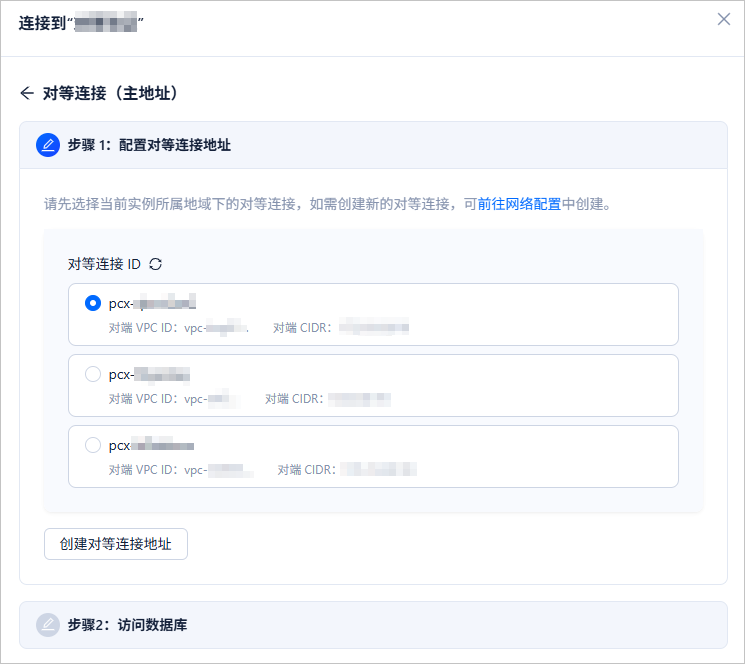Image resolution: width=745 pixels, height=664 pixels.
Task: Select the first pcx peering connection radio button
Action: click(93, 303)
